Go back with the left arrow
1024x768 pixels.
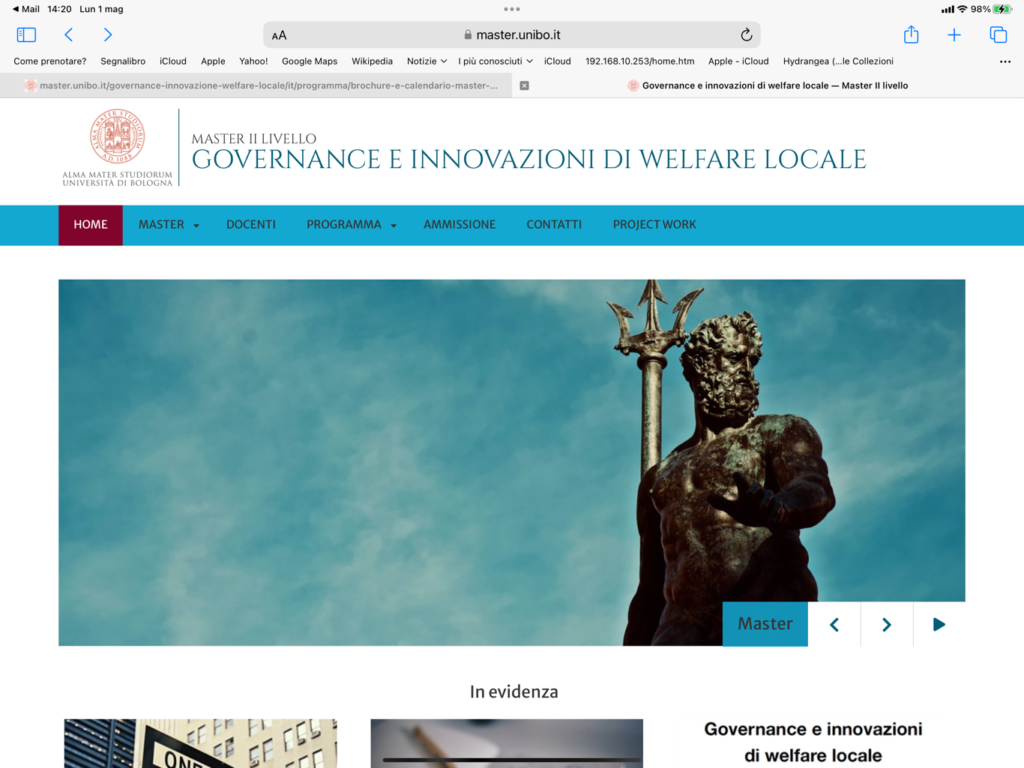(69, 35)
